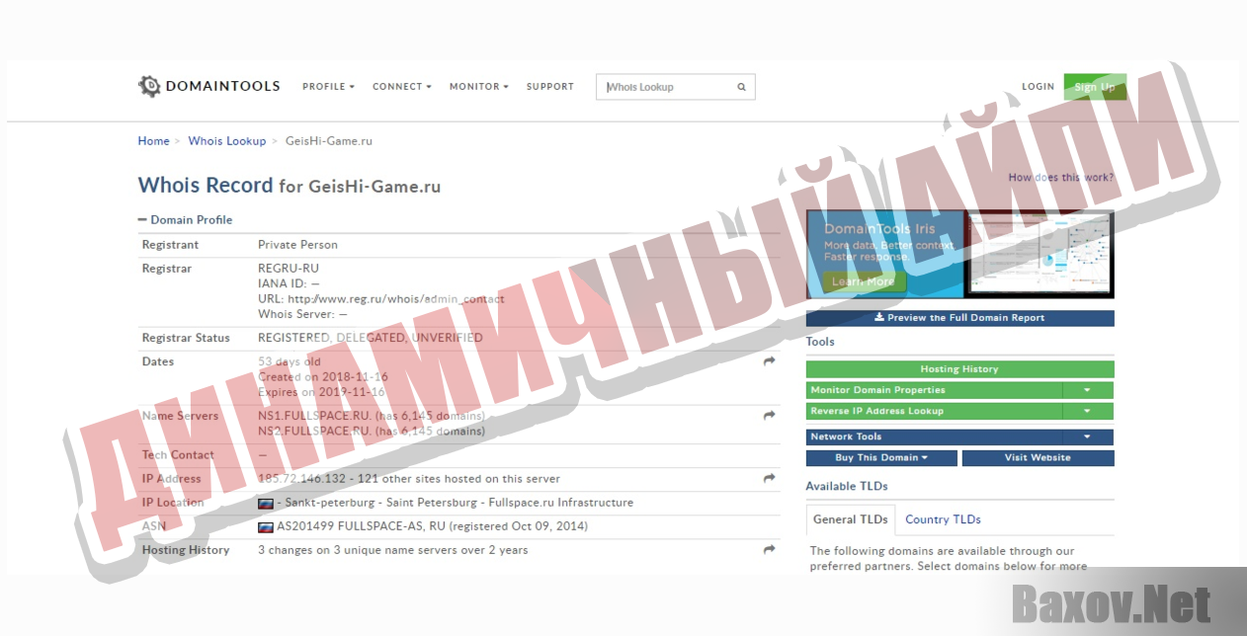Open Whois Lookup breadcrumb link
1247x636 pixels.
coord(227,141)
